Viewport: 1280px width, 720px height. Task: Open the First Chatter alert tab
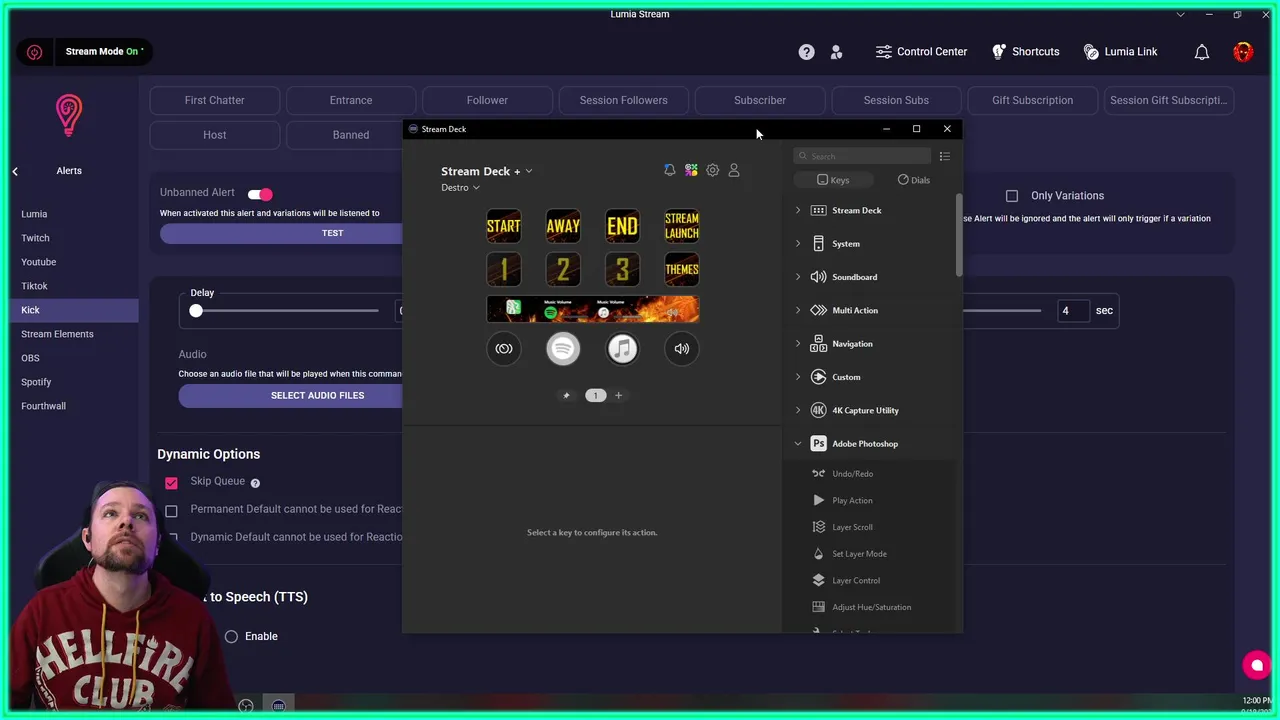tap(214, 100)
